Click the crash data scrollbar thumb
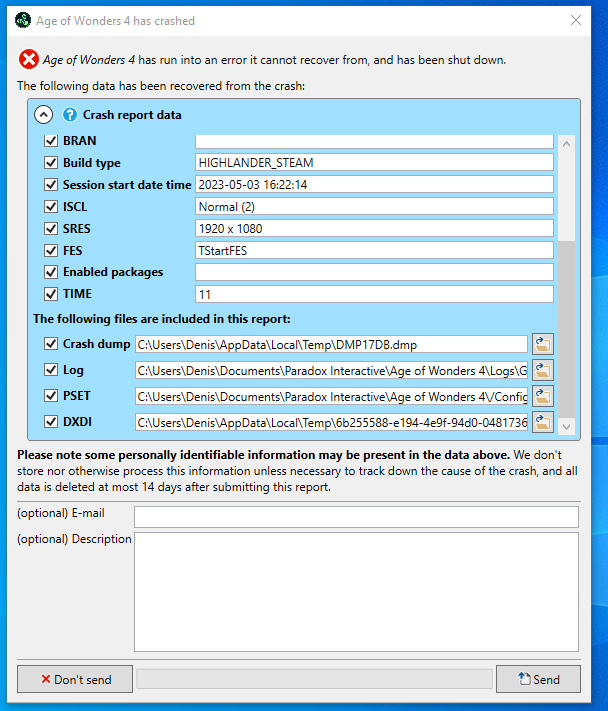 pyautogui.click(x=566, y=329)
